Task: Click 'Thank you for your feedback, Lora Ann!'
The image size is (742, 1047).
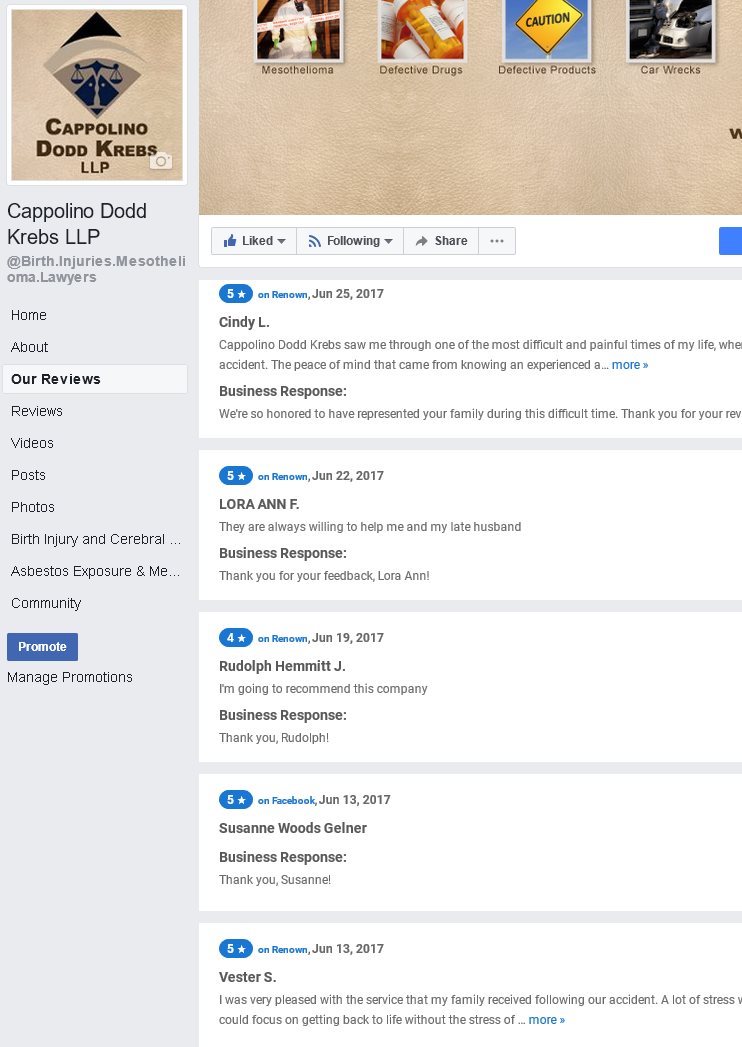Action: 324,576
